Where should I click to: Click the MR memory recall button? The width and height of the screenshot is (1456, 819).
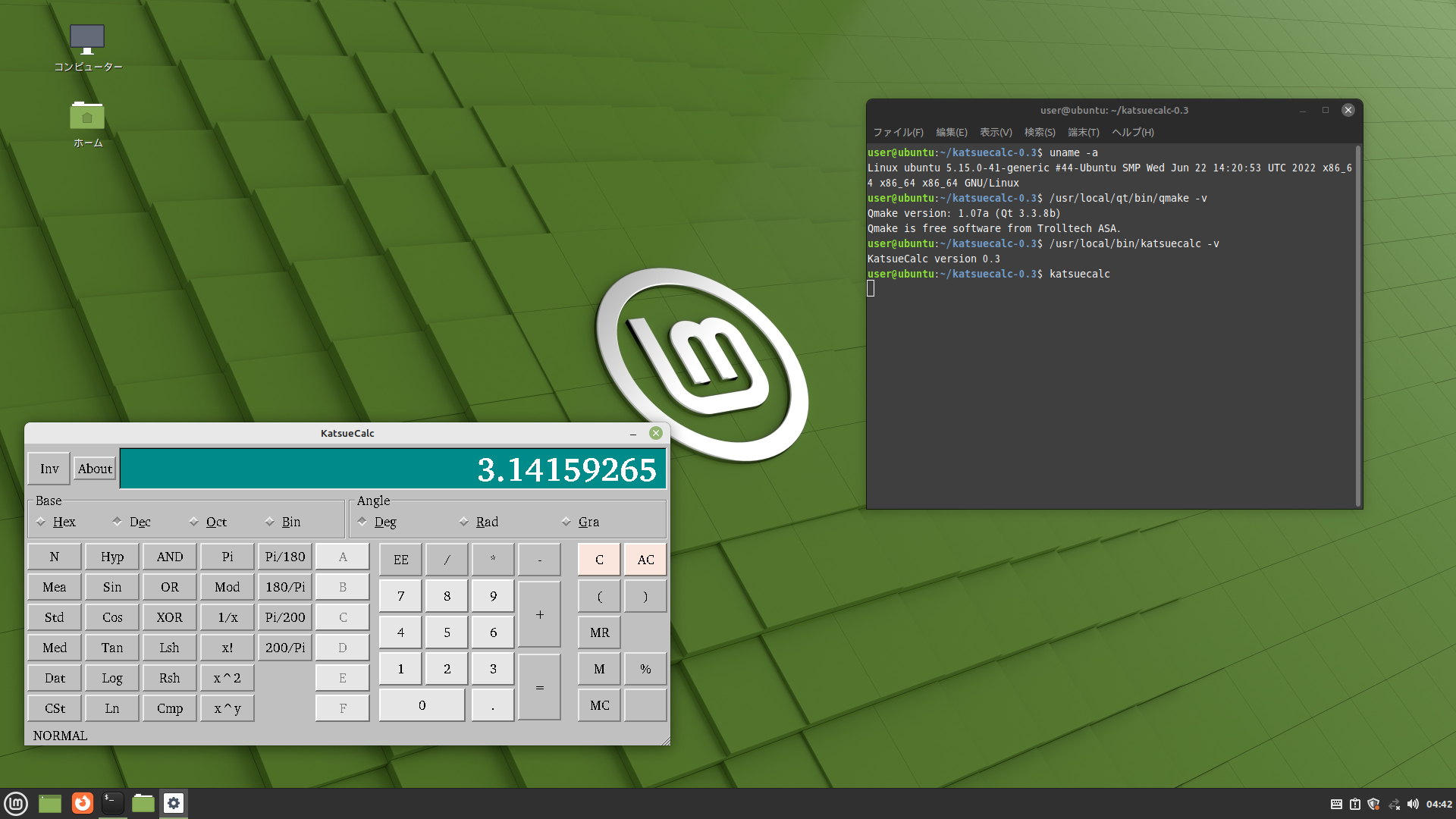[x=599, y=632]
